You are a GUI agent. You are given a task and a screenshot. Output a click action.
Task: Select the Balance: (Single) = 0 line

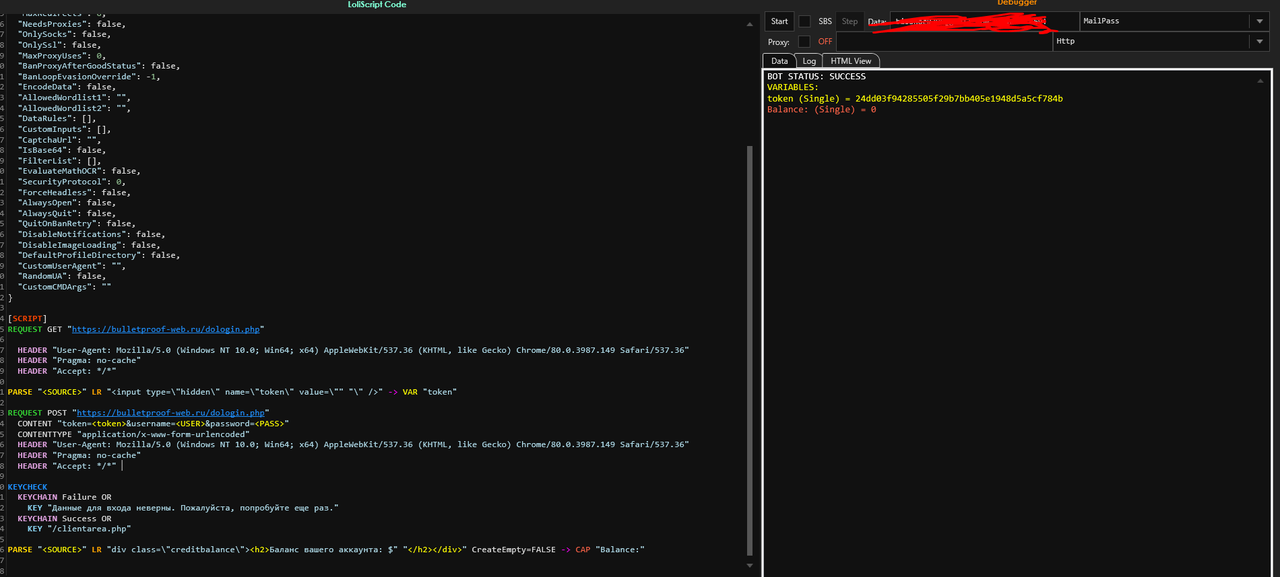click(821, 109)
